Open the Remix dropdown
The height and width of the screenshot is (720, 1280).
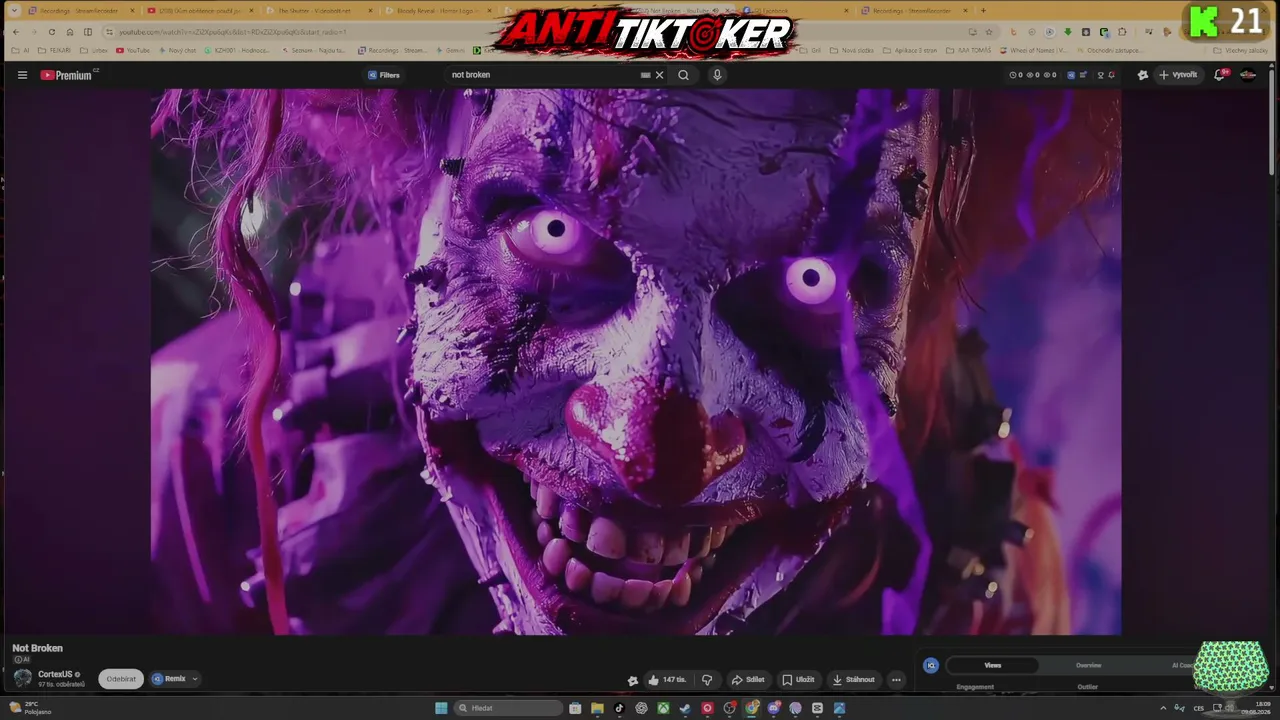175,679
